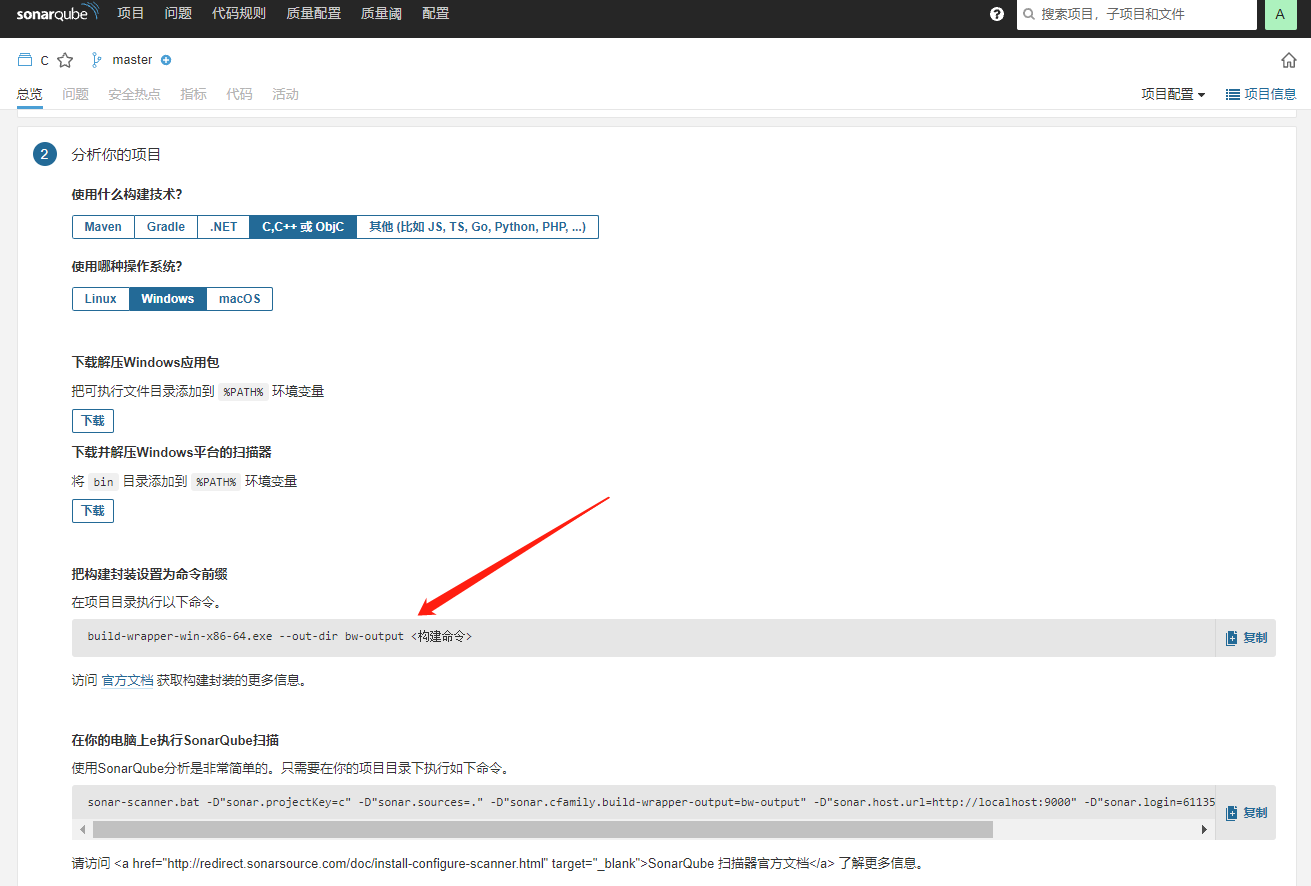Choose Linux operating system
Viewport: 1311px width, 886px height.
tap(101, 299)
